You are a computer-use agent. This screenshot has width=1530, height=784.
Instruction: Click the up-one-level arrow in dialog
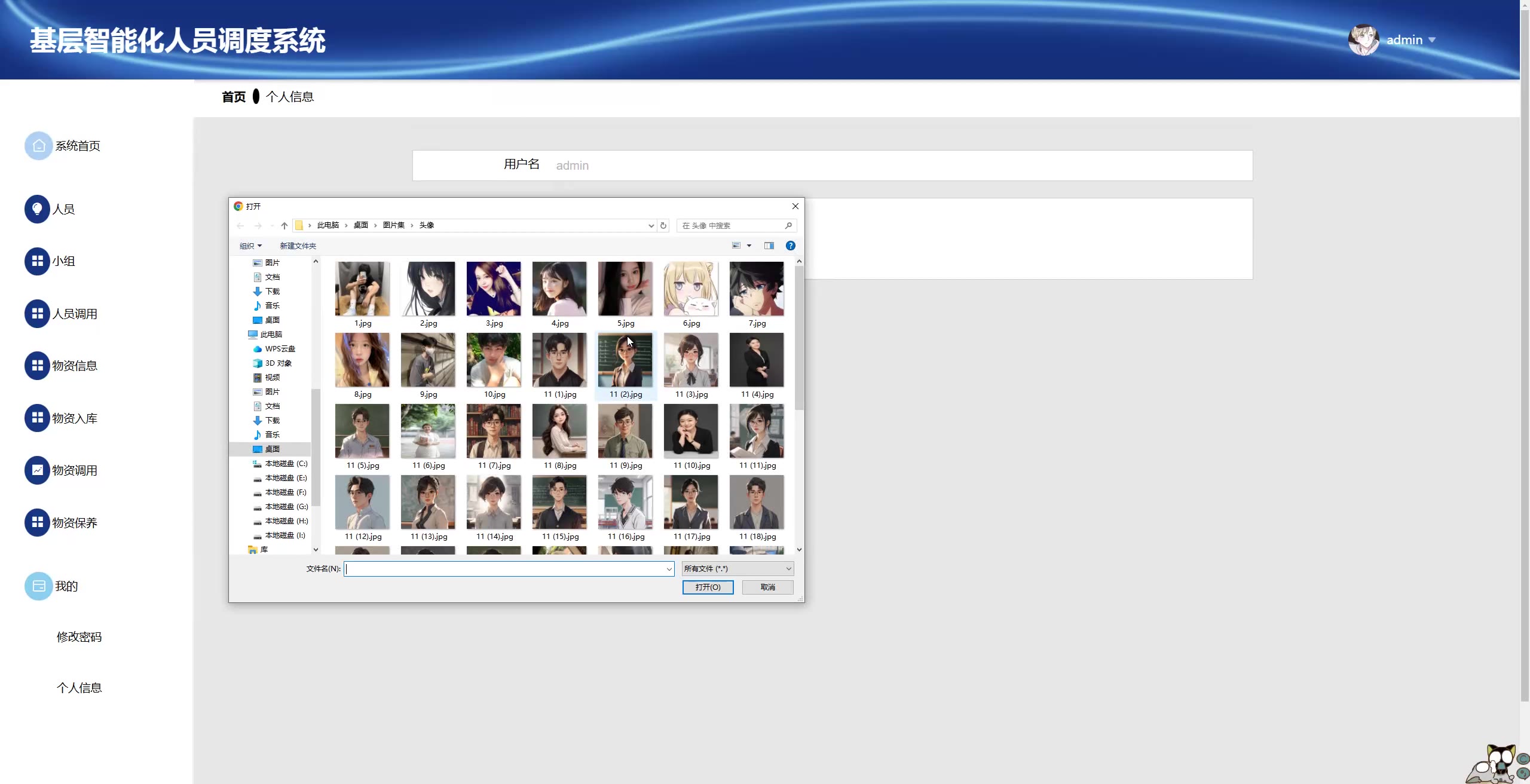point(284,225)
